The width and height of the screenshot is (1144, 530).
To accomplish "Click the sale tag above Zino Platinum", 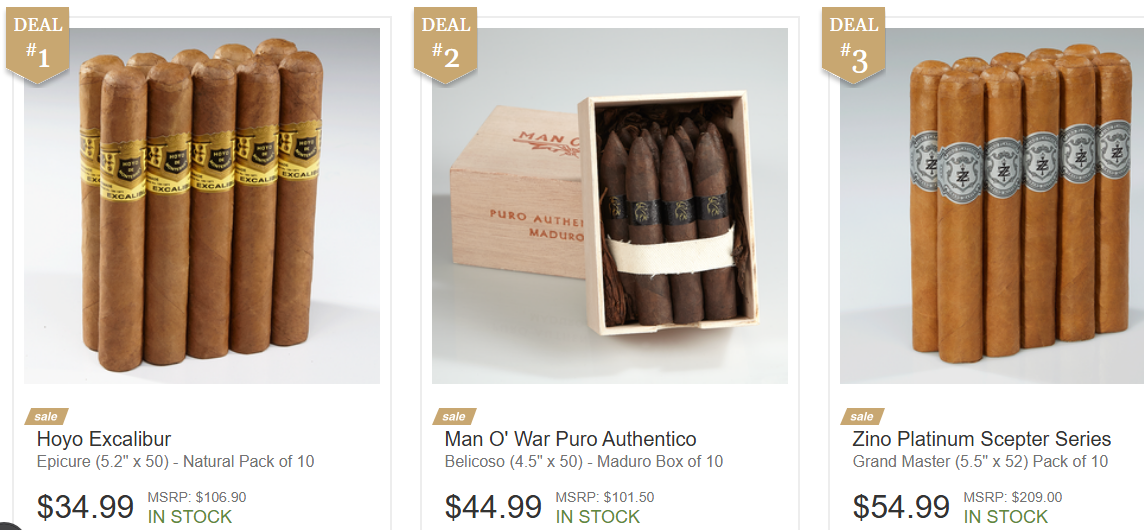I will (x=862, y=416).
